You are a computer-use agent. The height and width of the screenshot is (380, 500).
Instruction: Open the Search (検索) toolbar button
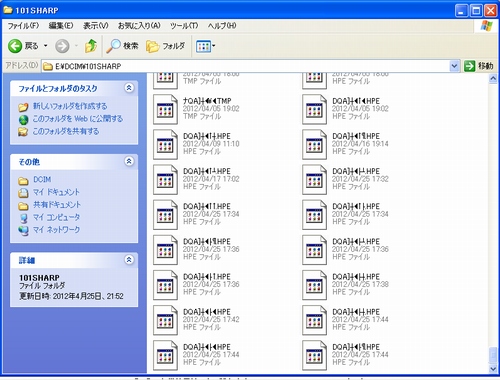click(122, 46)
